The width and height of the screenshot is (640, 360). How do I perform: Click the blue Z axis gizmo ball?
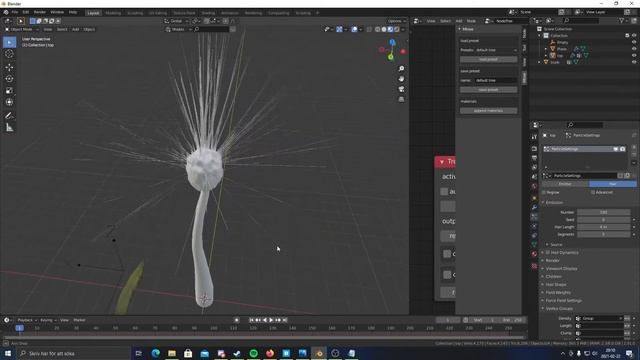coord(392,42)
